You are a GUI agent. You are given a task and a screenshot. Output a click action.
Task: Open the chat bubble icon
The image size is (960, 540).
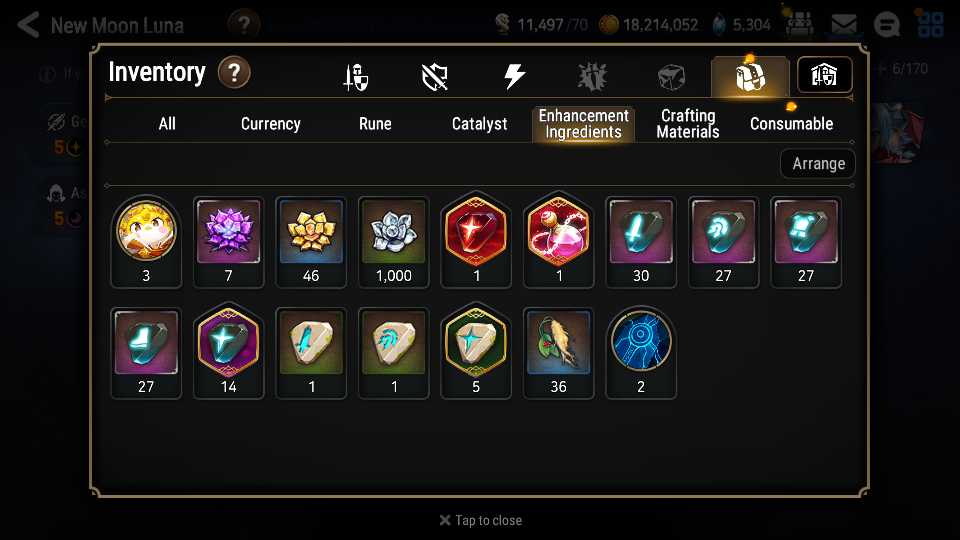[x=886, y=25]
